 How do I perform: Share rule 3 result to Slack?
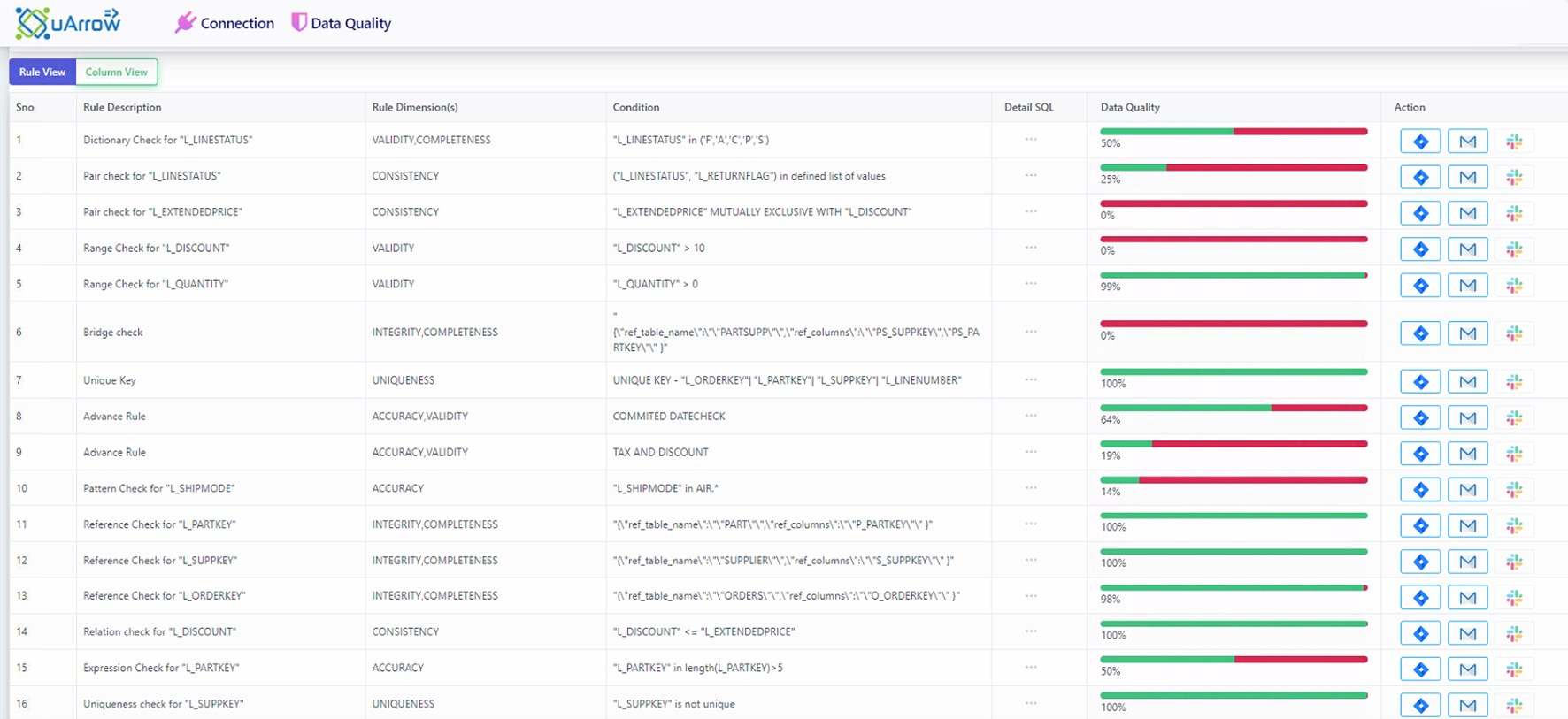click(x=1514, y=213)
